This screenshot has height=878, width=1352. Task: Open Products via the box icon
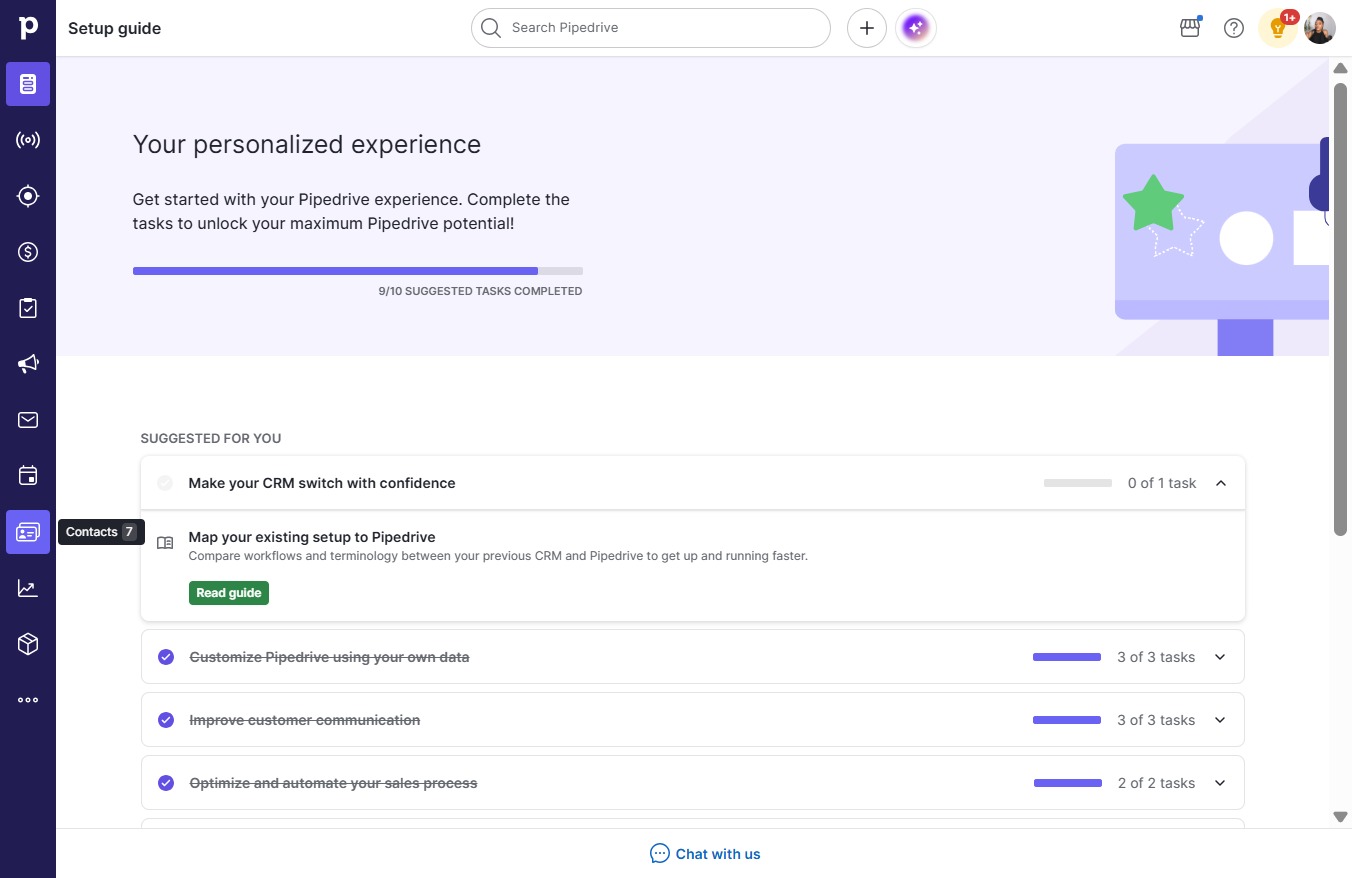coord(28,644)
